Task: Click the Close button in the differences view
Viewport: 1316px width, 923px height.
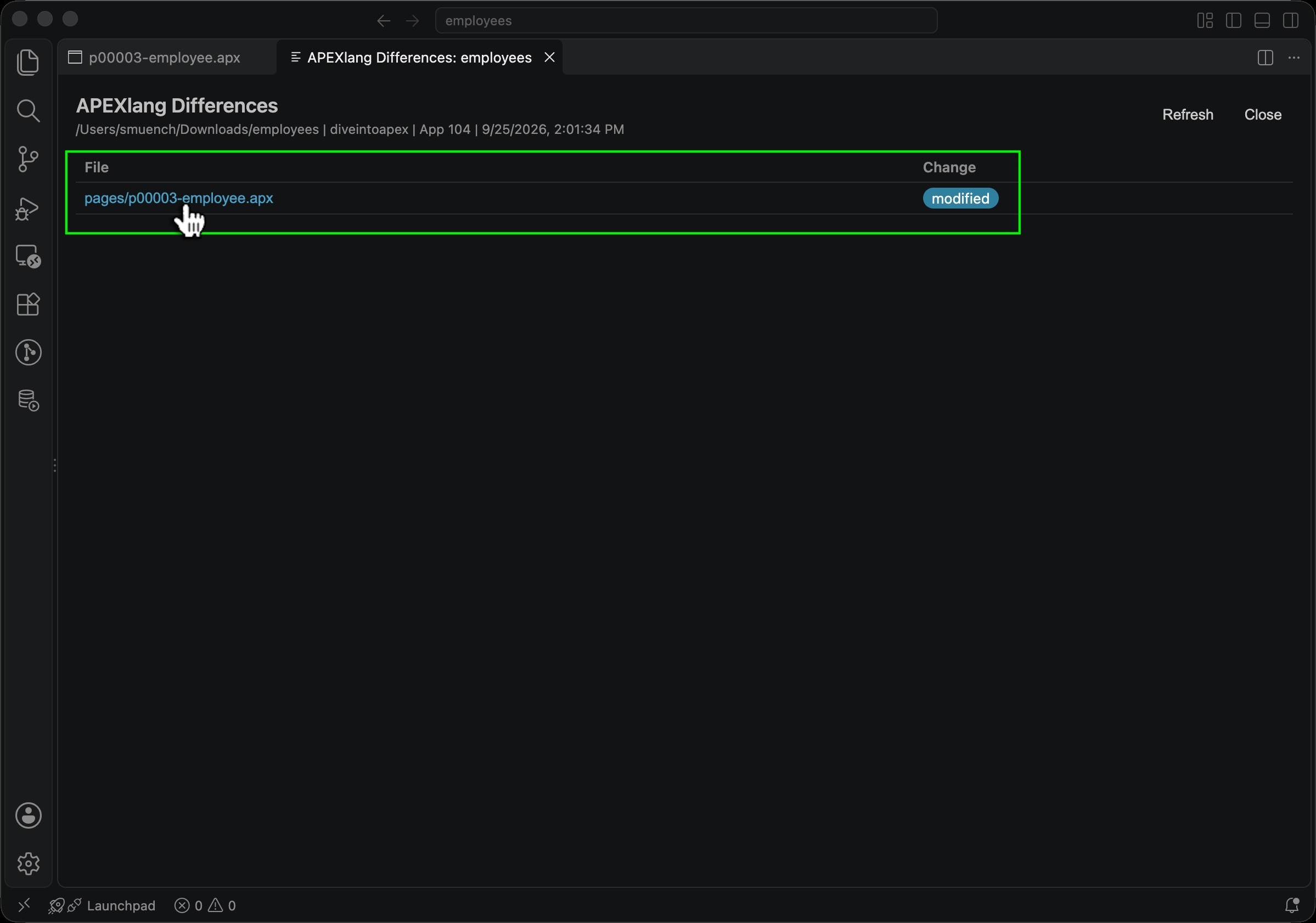Action: (x=1263, y=115)
